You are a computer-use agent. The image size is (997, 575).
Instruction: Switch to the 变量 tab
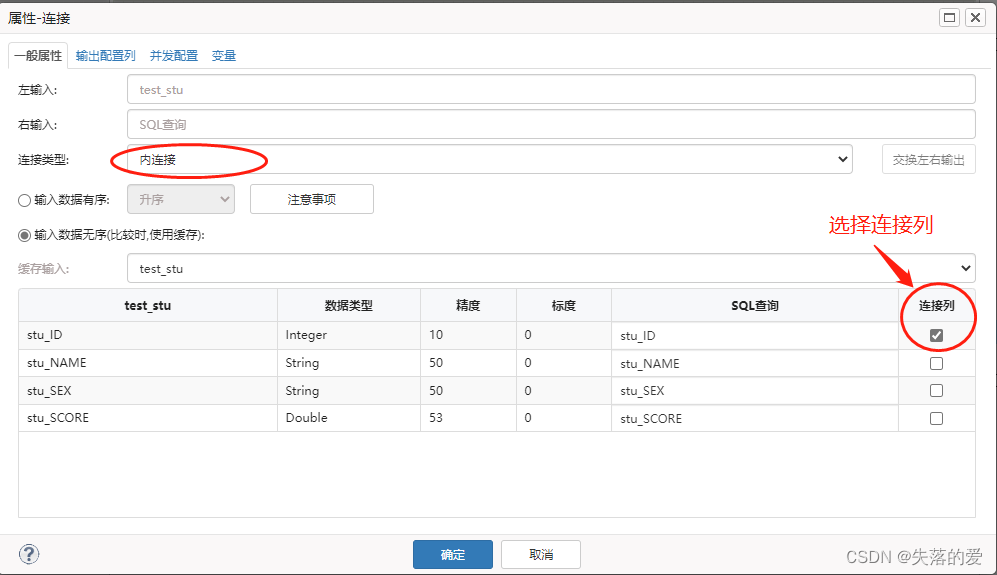[224, 56]
